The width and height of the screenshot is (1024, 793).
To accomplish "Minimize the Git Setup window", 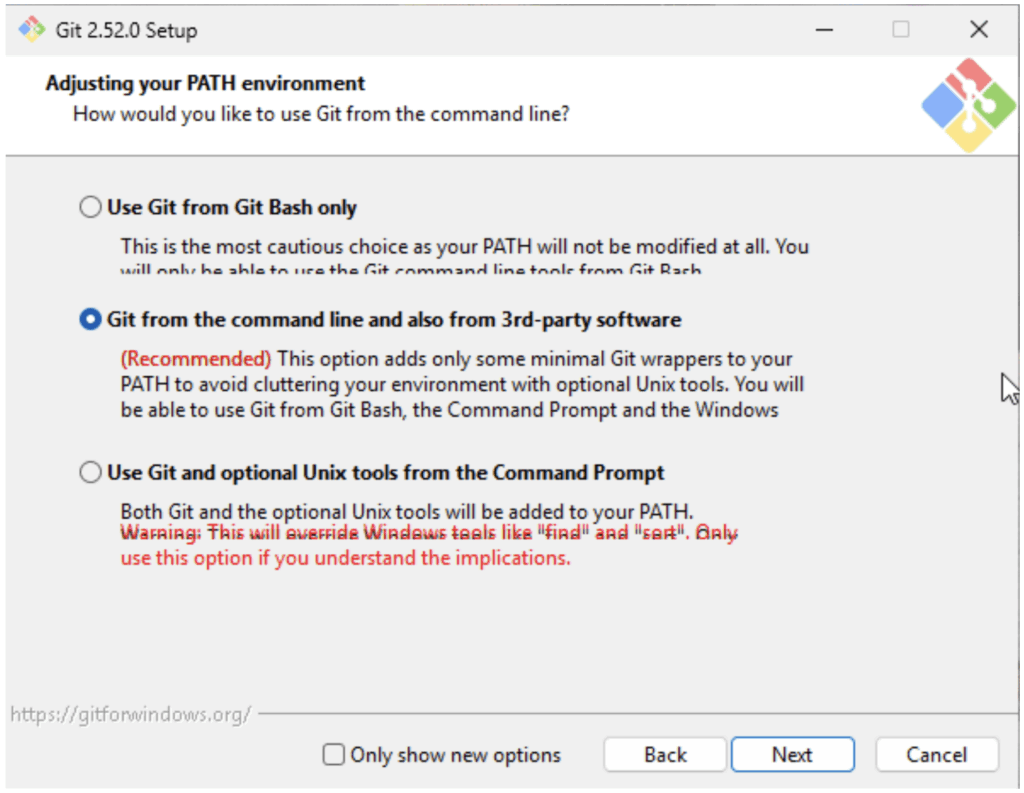I will click(825, 30).
